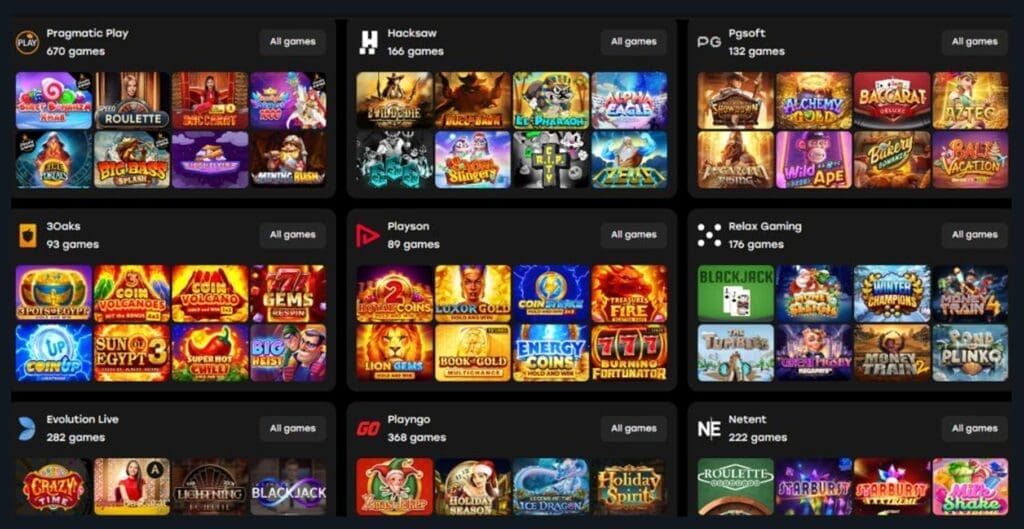Open All games for Pragmatic Play
The image size is (1024, 529).
[293, 42]
